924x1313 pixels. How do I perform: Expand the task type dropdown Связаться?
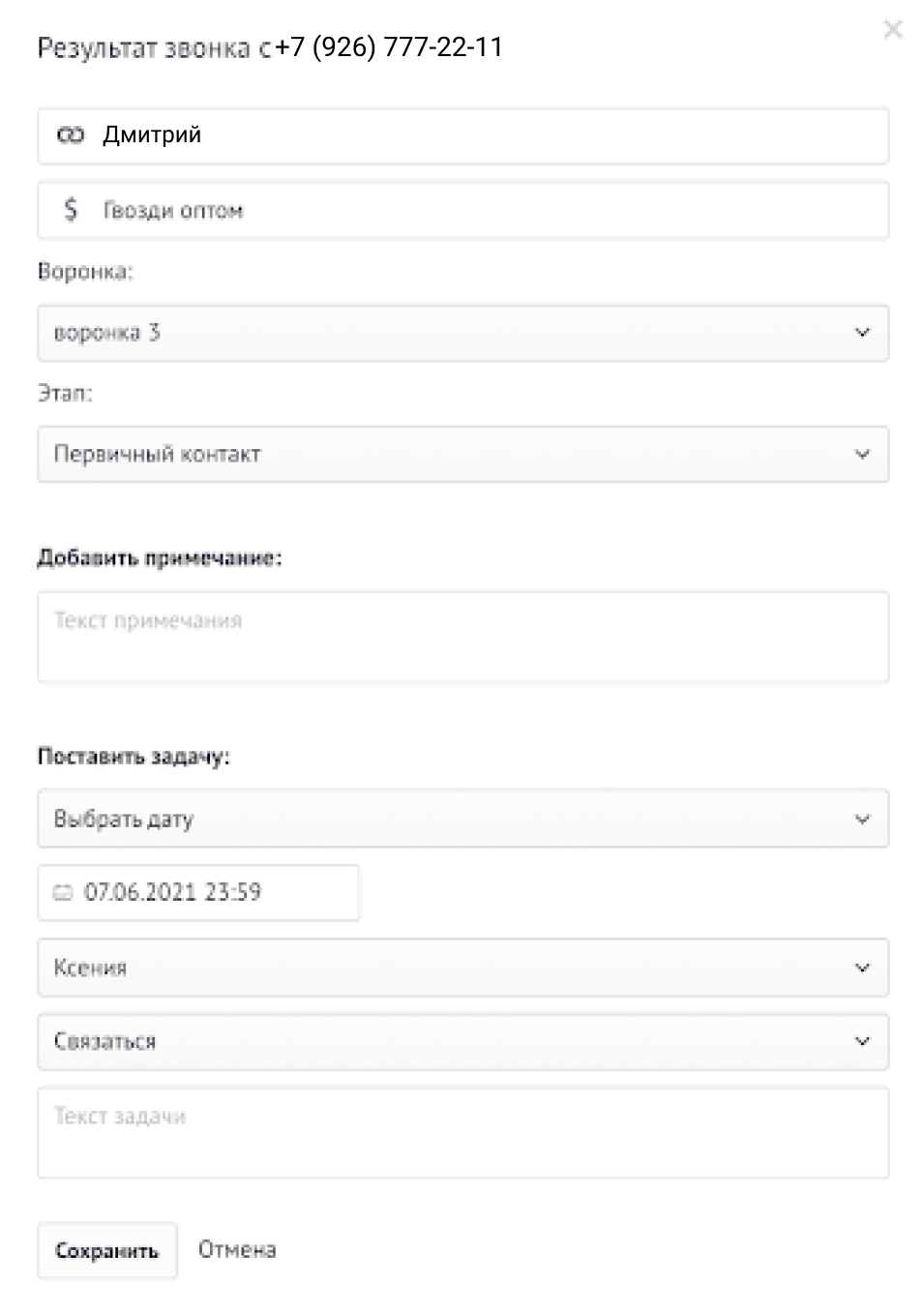462,1042
